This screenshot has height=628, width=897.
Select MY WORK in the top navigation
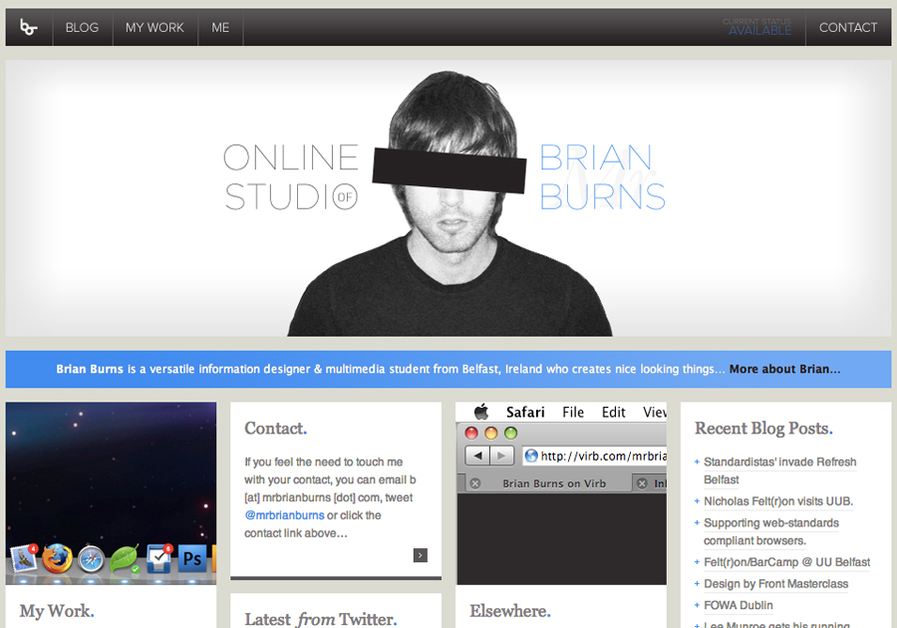point(154,27)
